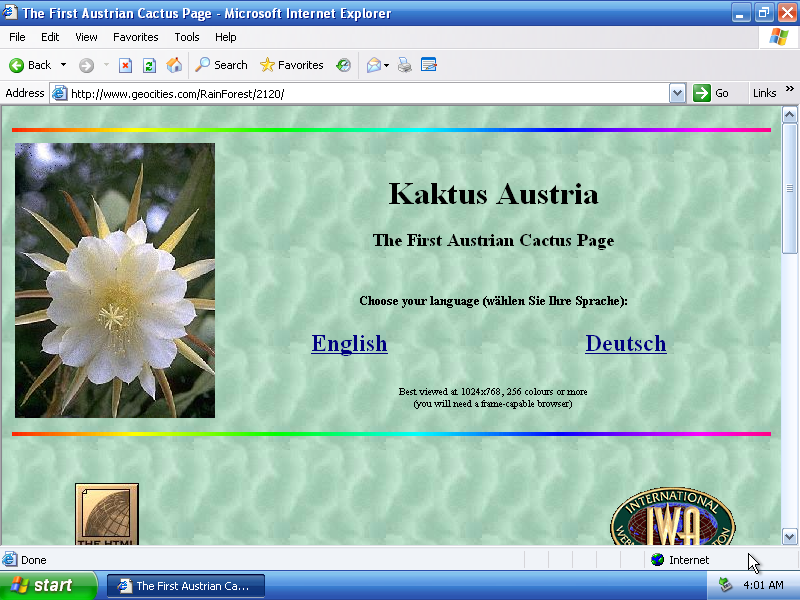Open the View menu

[x=86, y=37]
